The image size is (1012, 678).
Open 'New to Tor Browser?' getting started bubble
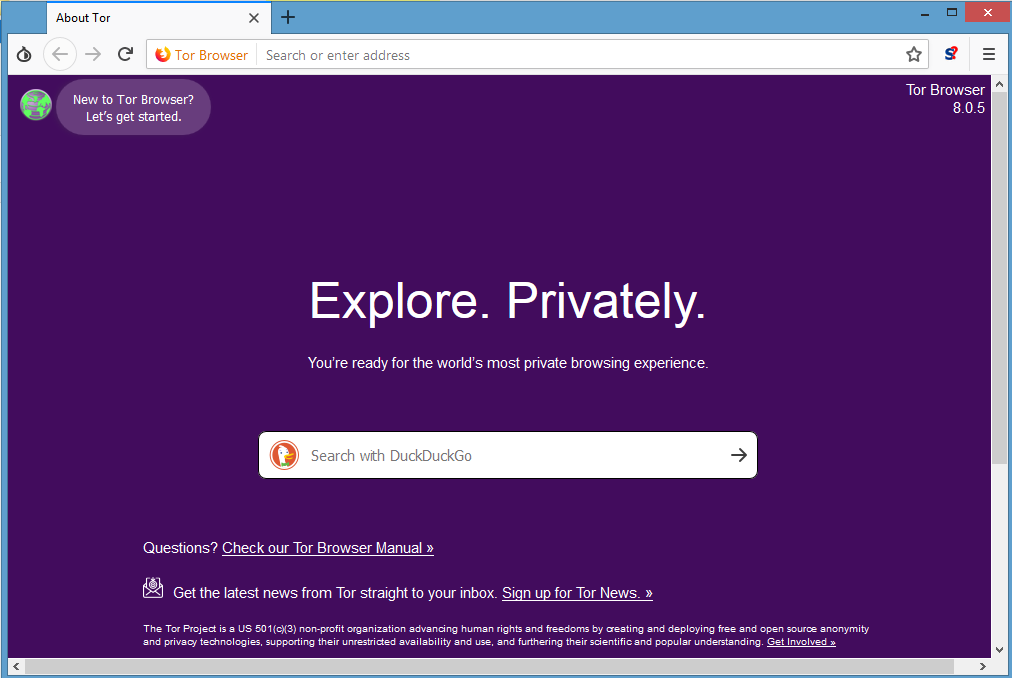click(133, 108)
